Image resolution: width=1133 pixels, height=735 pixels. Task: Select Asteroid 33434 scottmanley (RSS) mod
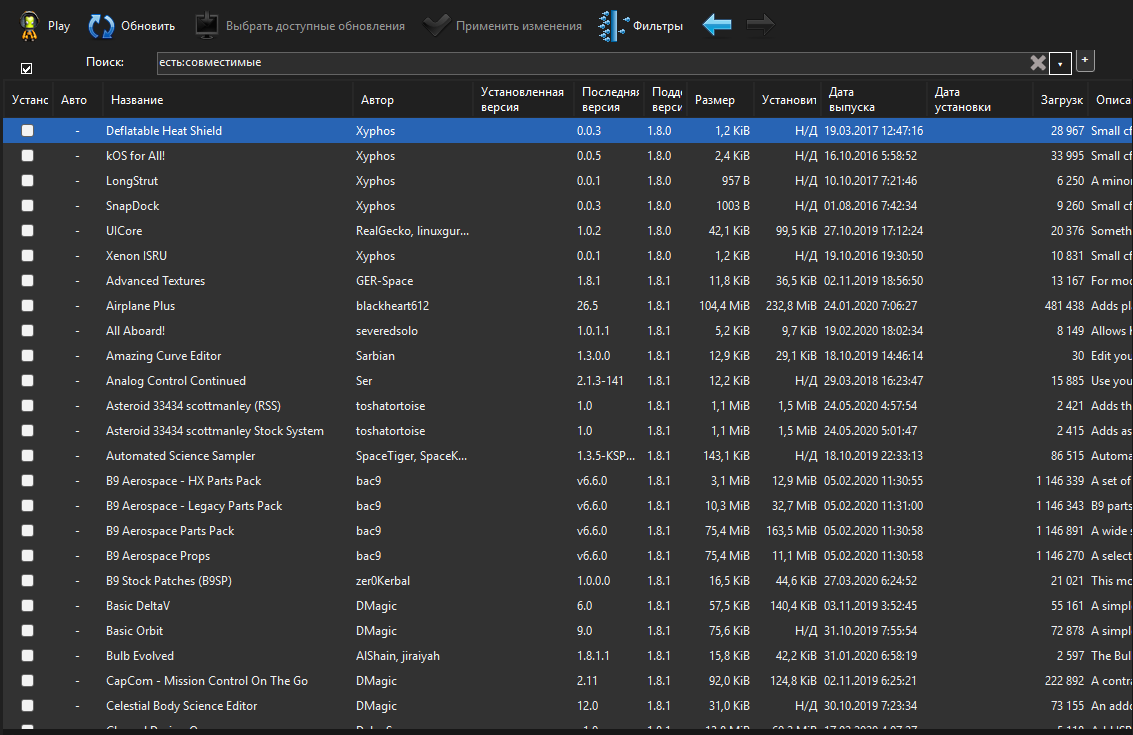click(x=567, y=405)
